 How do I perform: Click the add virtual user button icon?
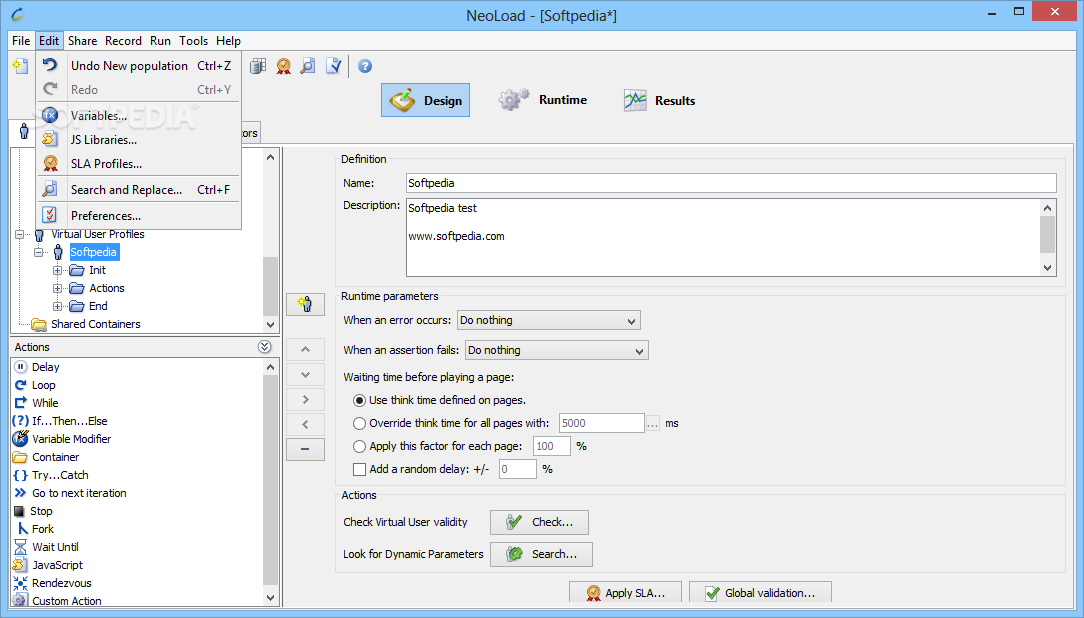[x=306, y=304]
